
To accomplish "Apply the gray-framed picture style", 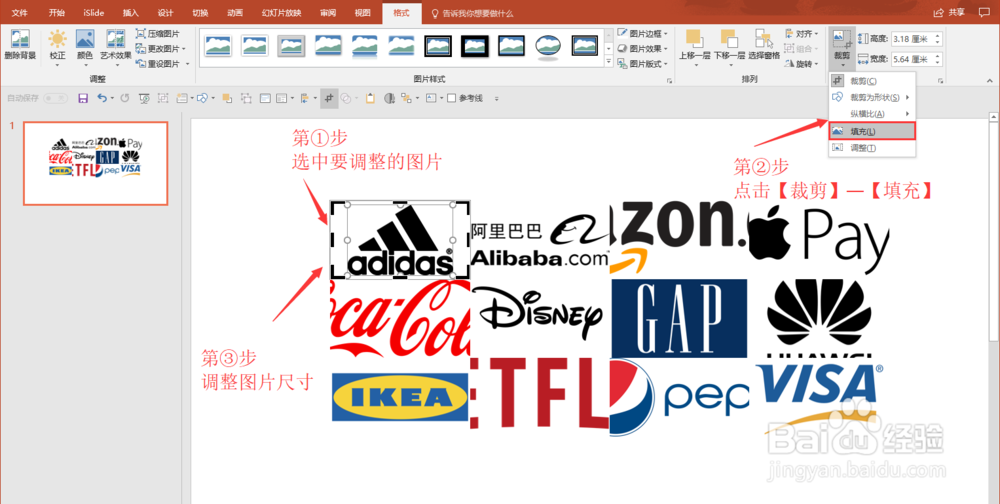I will (291, 46).
